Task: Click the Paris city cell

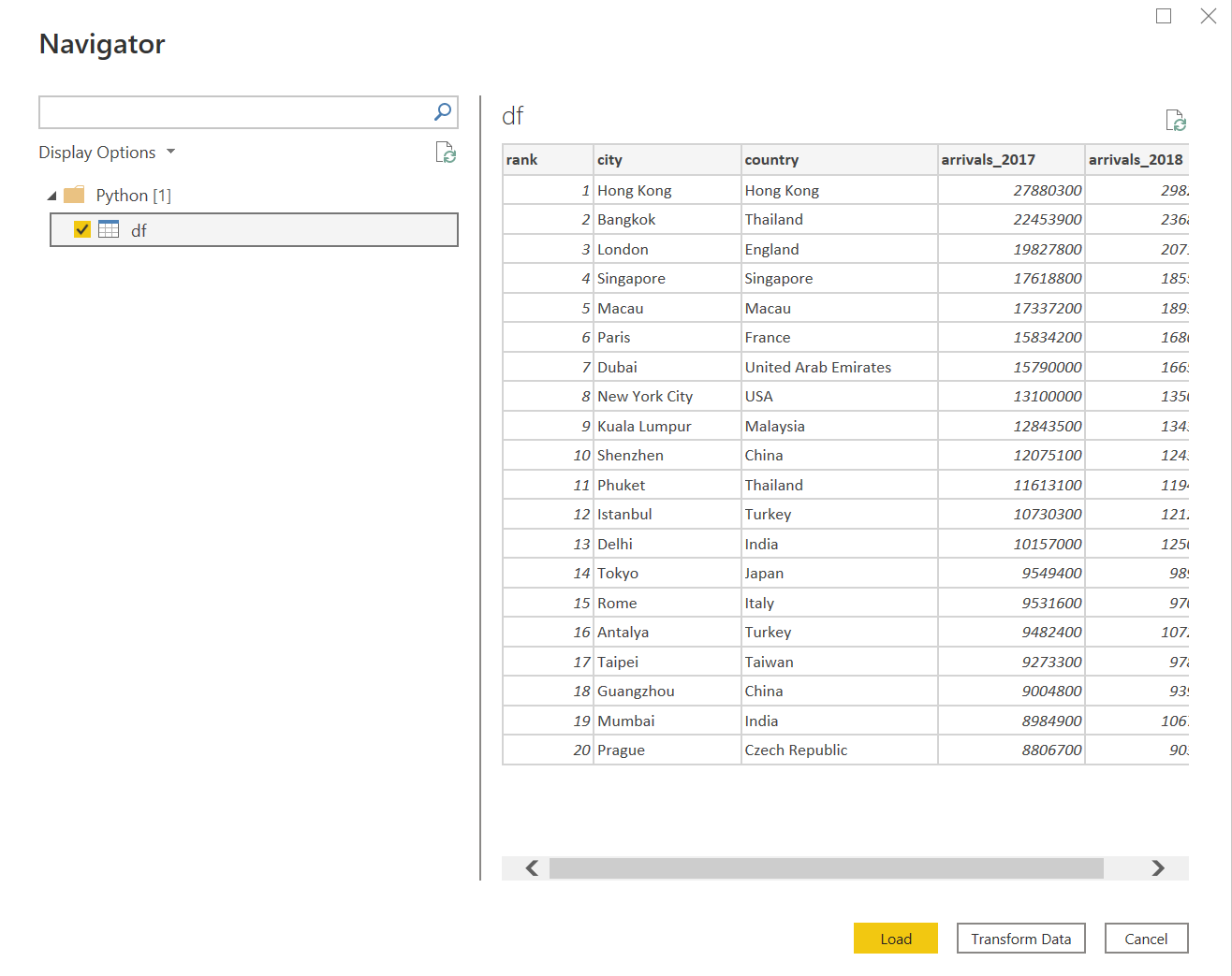Action: (x=667, y=337)
